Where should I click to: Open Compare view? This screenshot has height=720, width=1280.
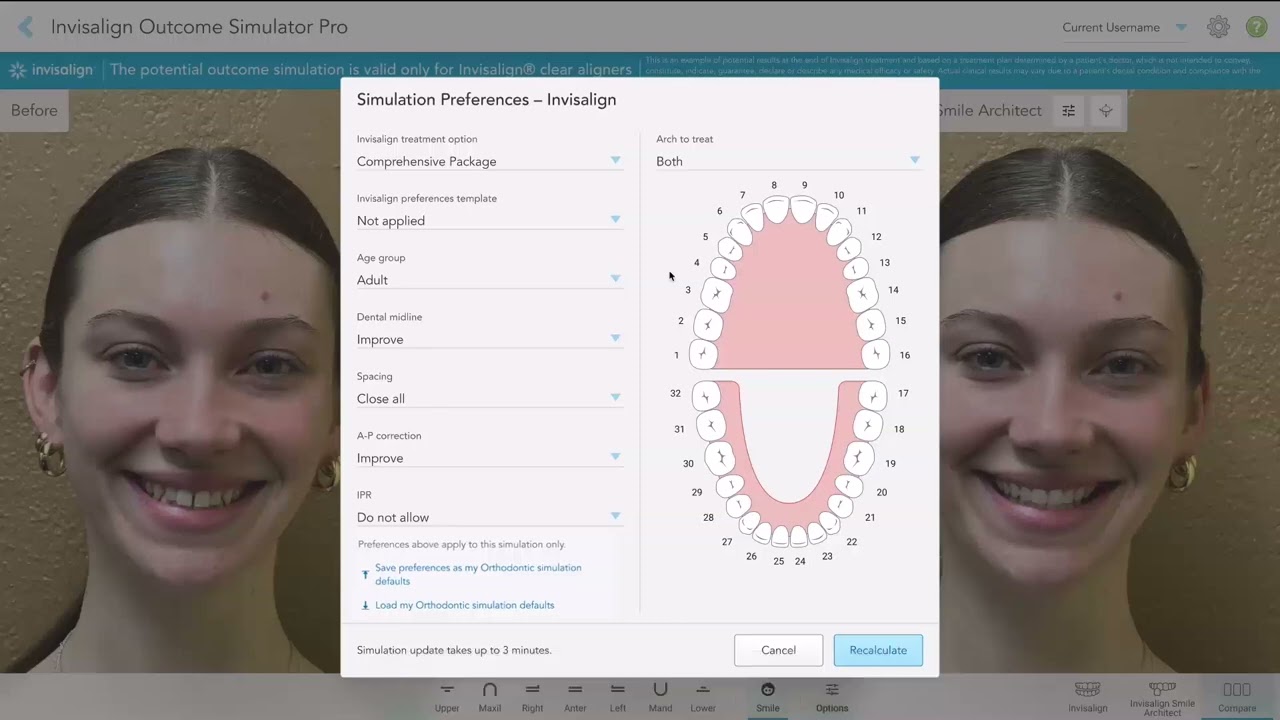tap(1237, 697)
